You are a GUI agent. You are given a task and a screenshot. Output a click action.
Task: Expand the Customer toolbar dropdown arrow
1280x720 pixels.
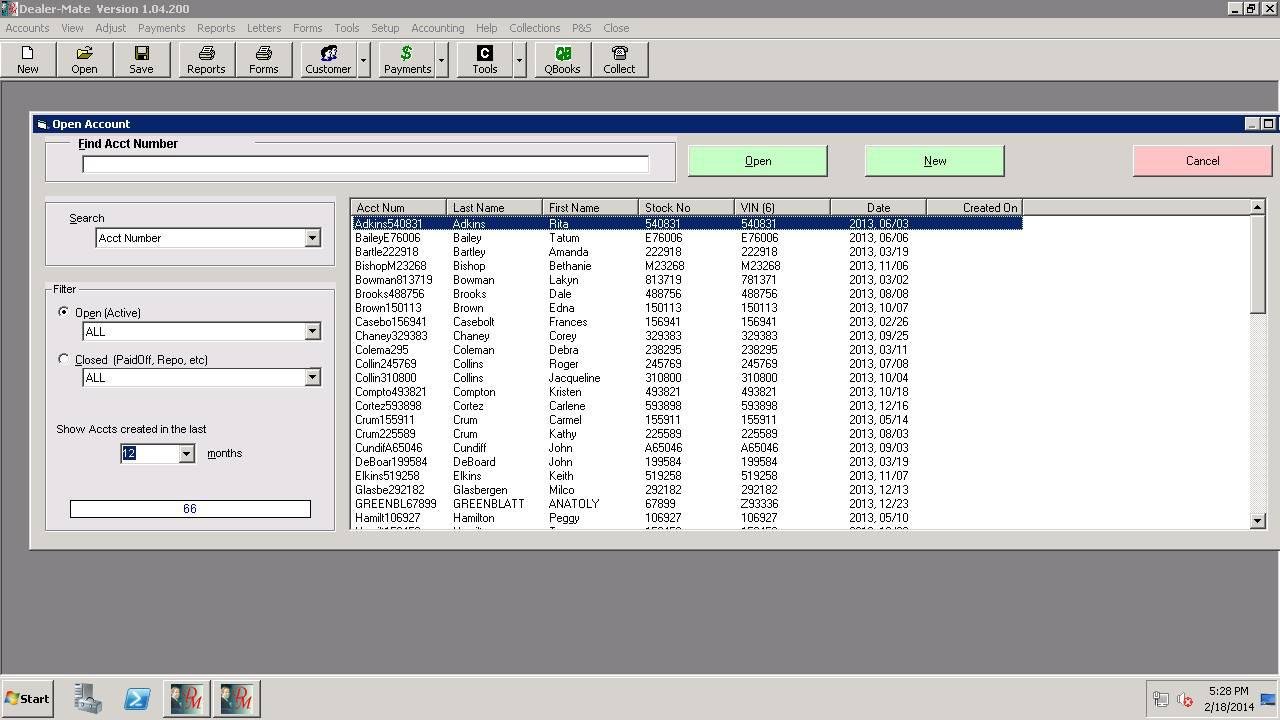(x=363, y=59)
